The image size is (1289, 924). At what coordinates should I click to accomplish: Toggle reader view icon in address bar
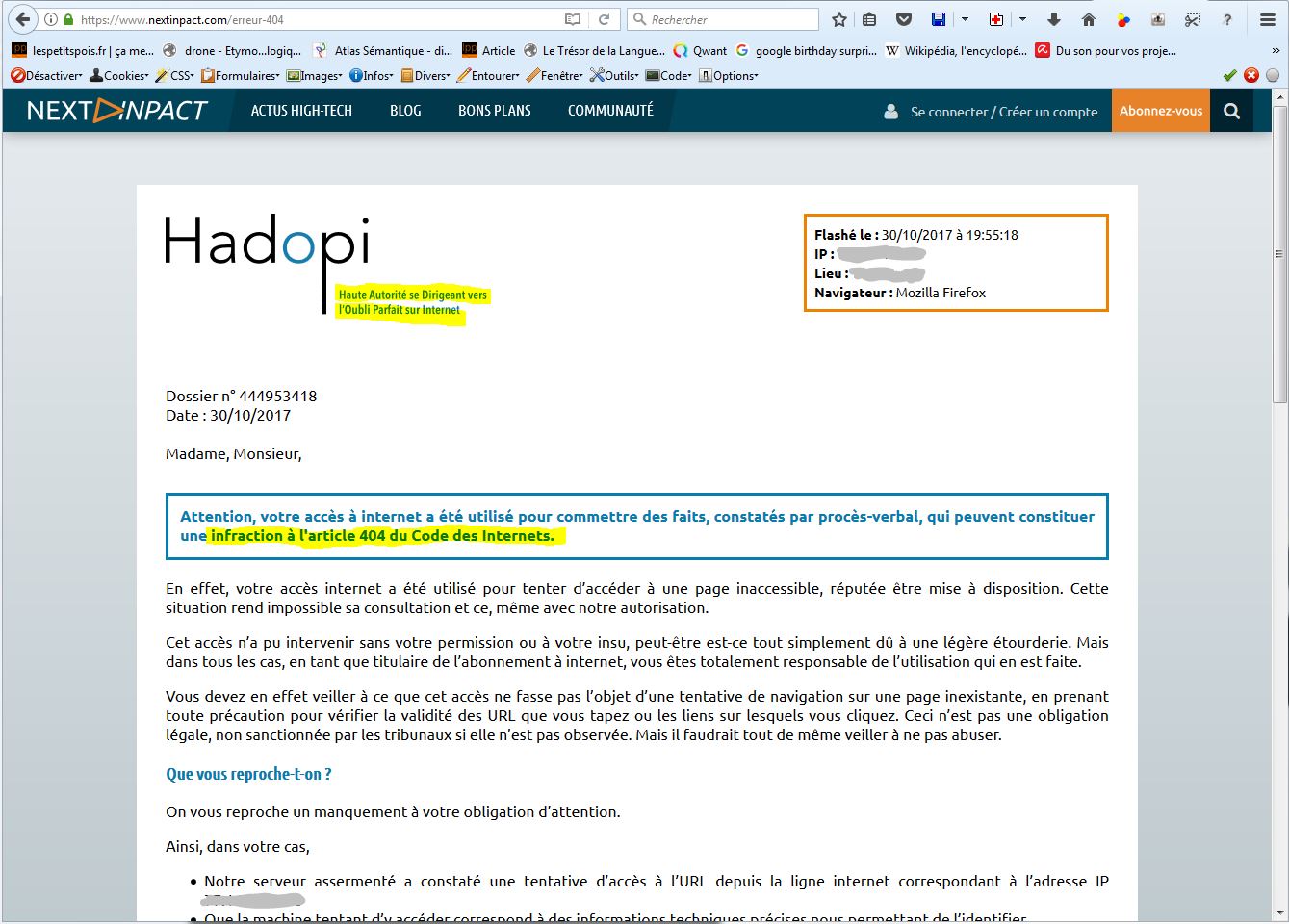[573, 19]
